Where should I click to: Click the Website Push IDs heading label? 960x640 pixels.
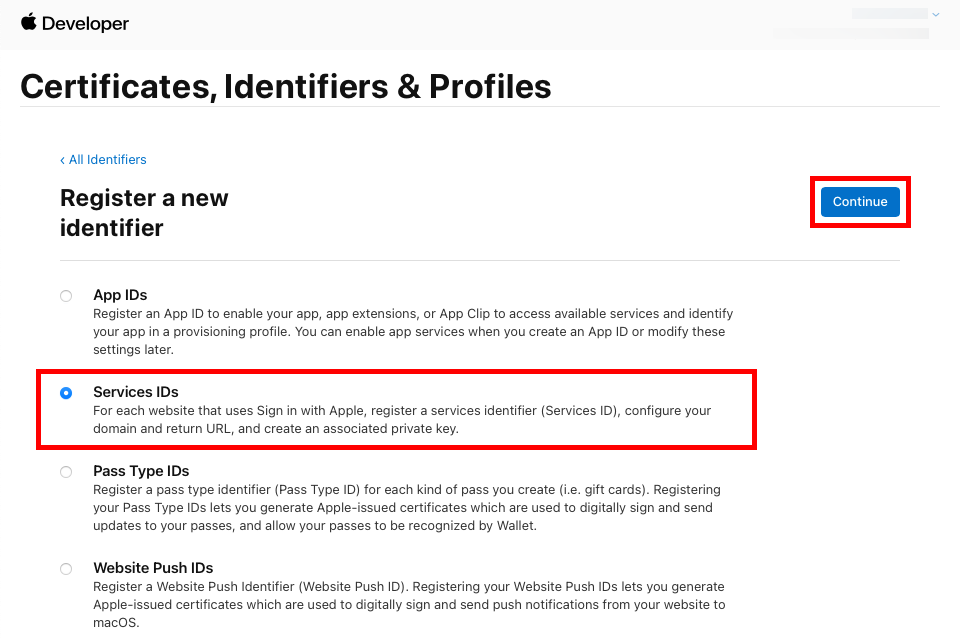(153, 568)
